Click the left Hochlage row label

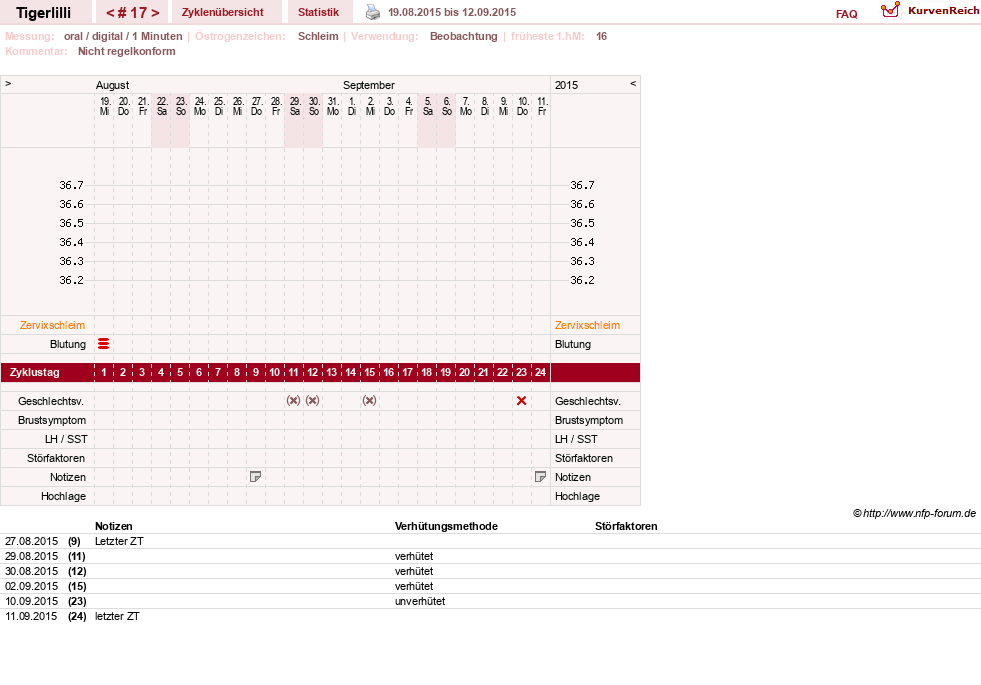(63, 496)
